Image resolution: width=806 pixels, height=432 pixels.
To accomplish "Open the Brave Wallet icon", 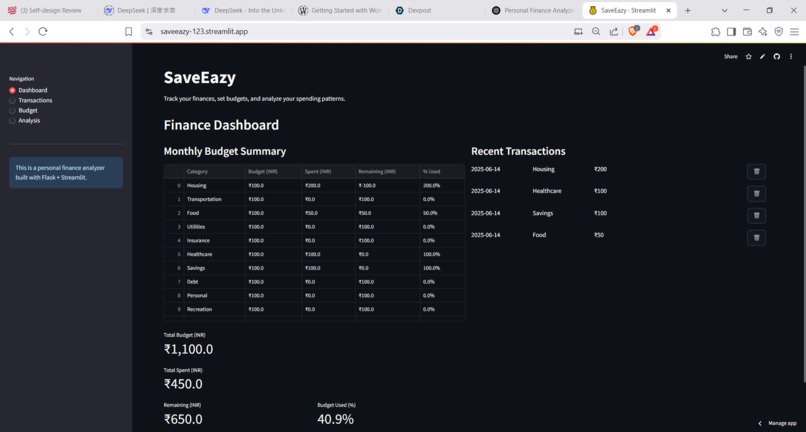I will [x=747, y=31].
